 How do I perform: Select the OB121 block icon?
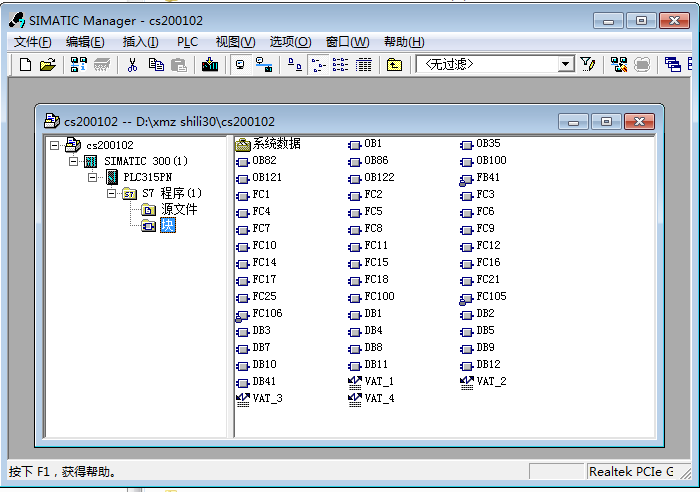coord(242,179)
